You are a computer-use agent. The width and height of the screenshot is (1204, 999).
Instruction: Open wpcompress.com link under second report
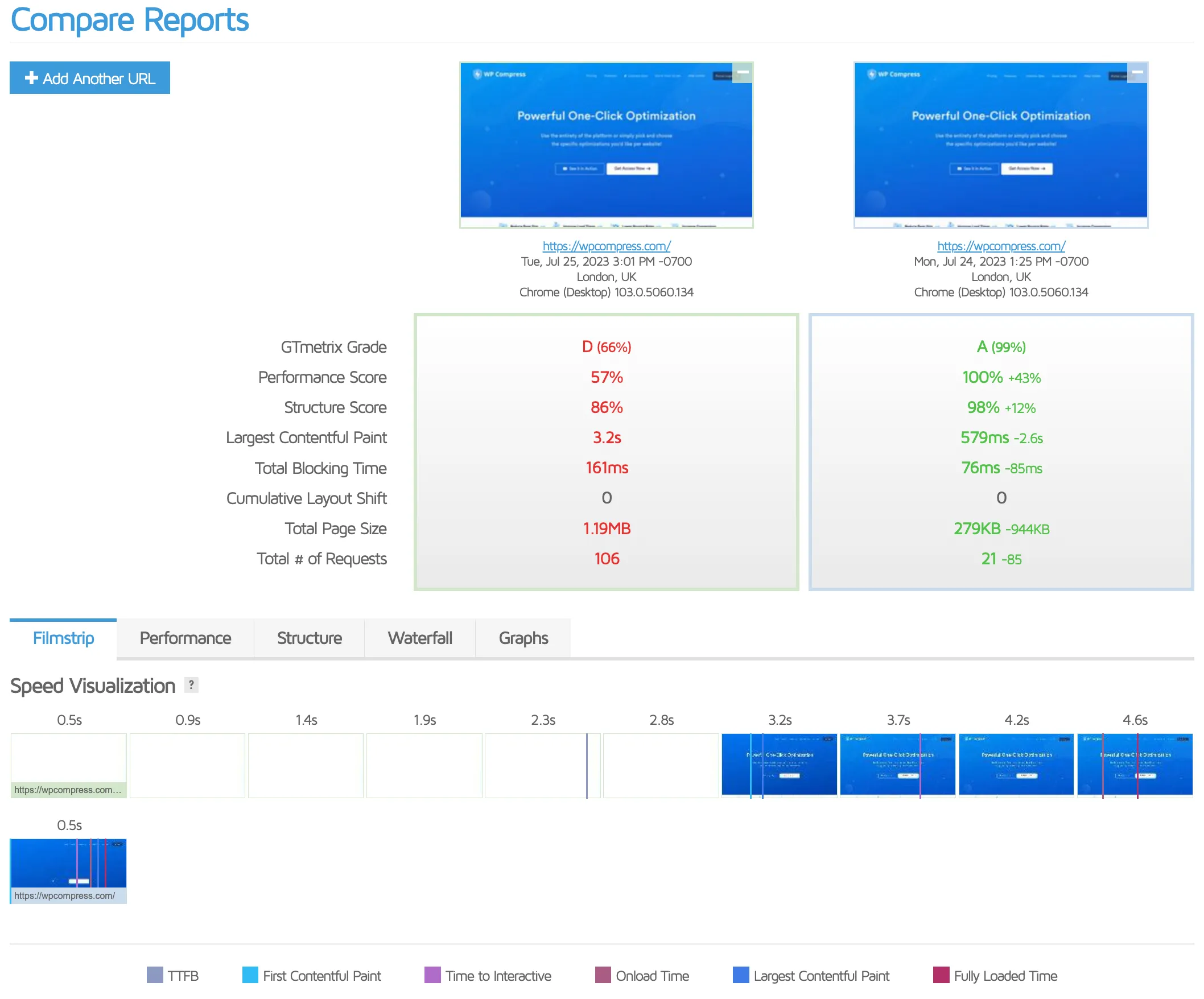click(x=1000, y=246)
